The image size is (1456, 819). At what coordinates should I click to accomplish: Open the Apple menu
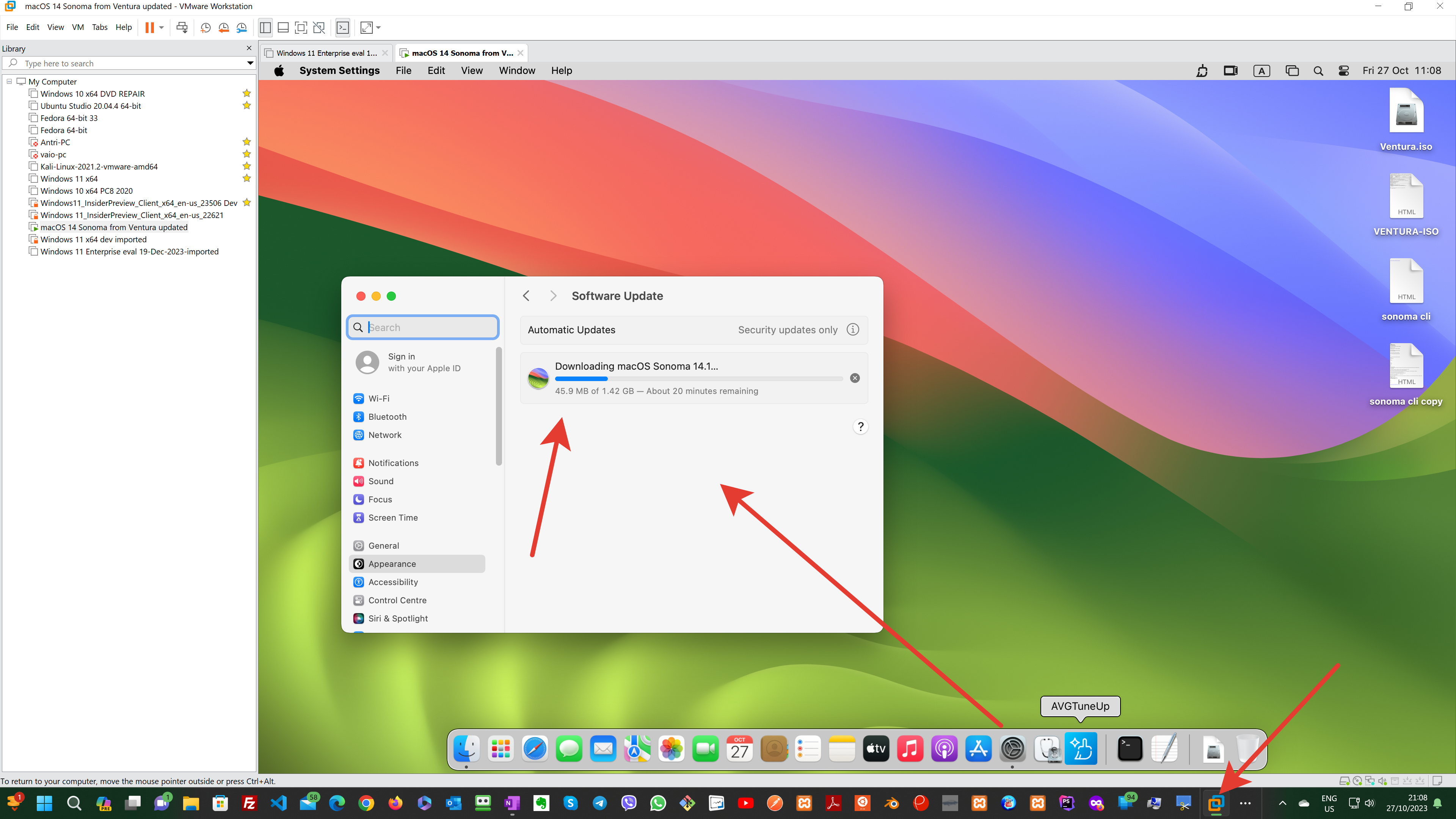[279, 71]
